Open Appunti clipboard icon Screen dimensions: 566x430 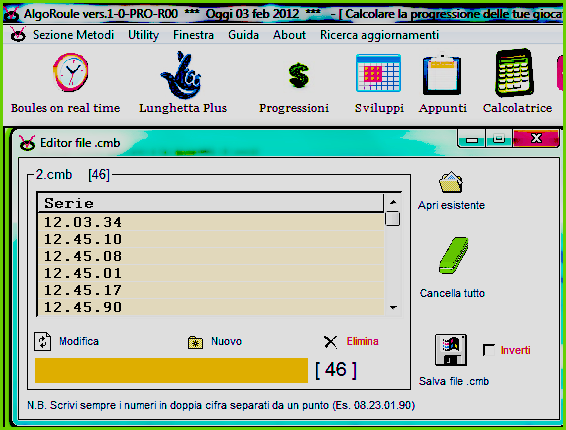(x=442, y=74)
